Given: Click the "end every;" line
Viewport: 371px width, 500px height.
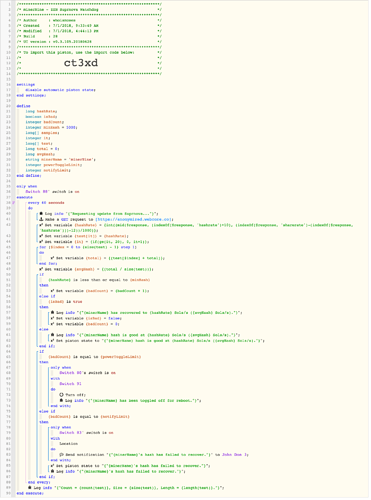Looking at the screenshot, I should [39, 483].
